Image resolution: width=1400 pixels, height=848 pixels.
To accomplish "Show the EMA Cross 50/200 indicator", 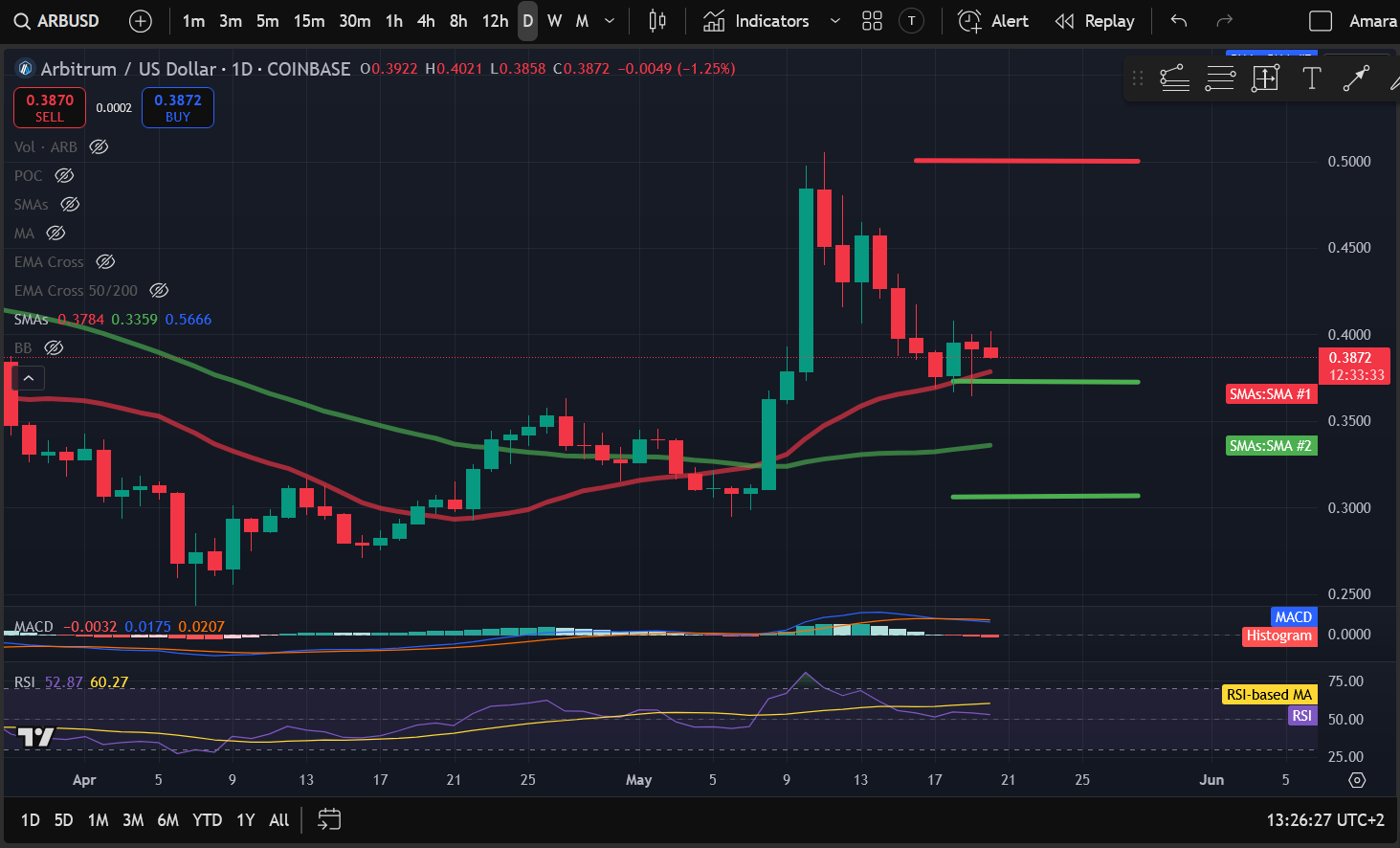I will pyautogui.click(x=159, y=290).
